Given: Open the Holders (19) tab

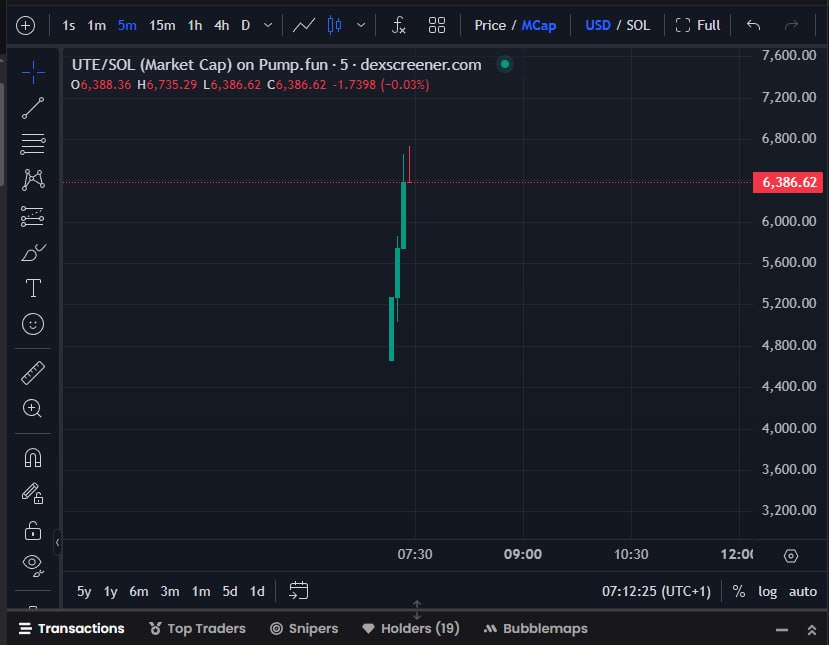Looking at the screenshot, I should tap(411, 629).
